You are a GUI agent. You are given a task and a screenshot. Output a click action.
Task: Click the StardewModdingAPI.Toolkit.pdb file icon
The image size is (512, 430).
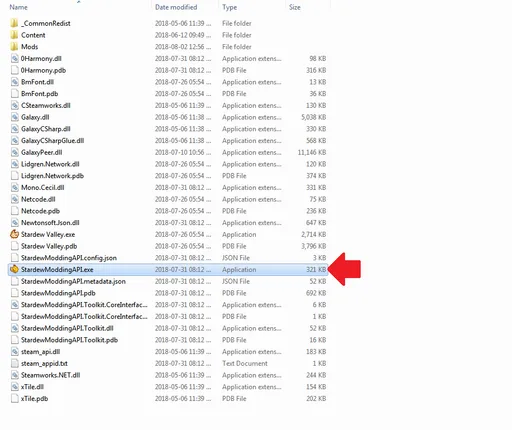(x=14, y=340)
